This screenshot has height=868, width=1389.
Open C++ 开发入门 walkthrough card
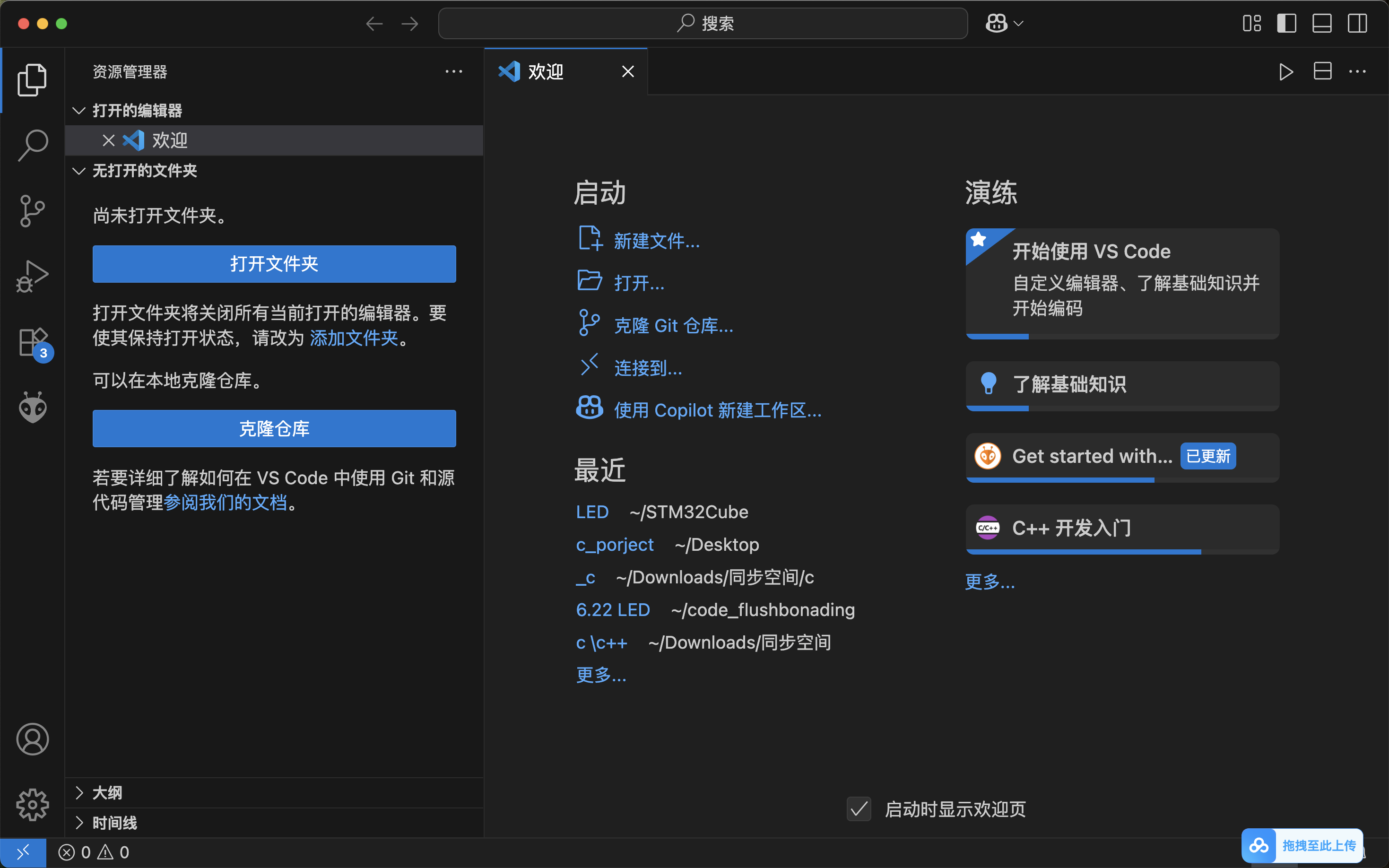click(1122, 529)
